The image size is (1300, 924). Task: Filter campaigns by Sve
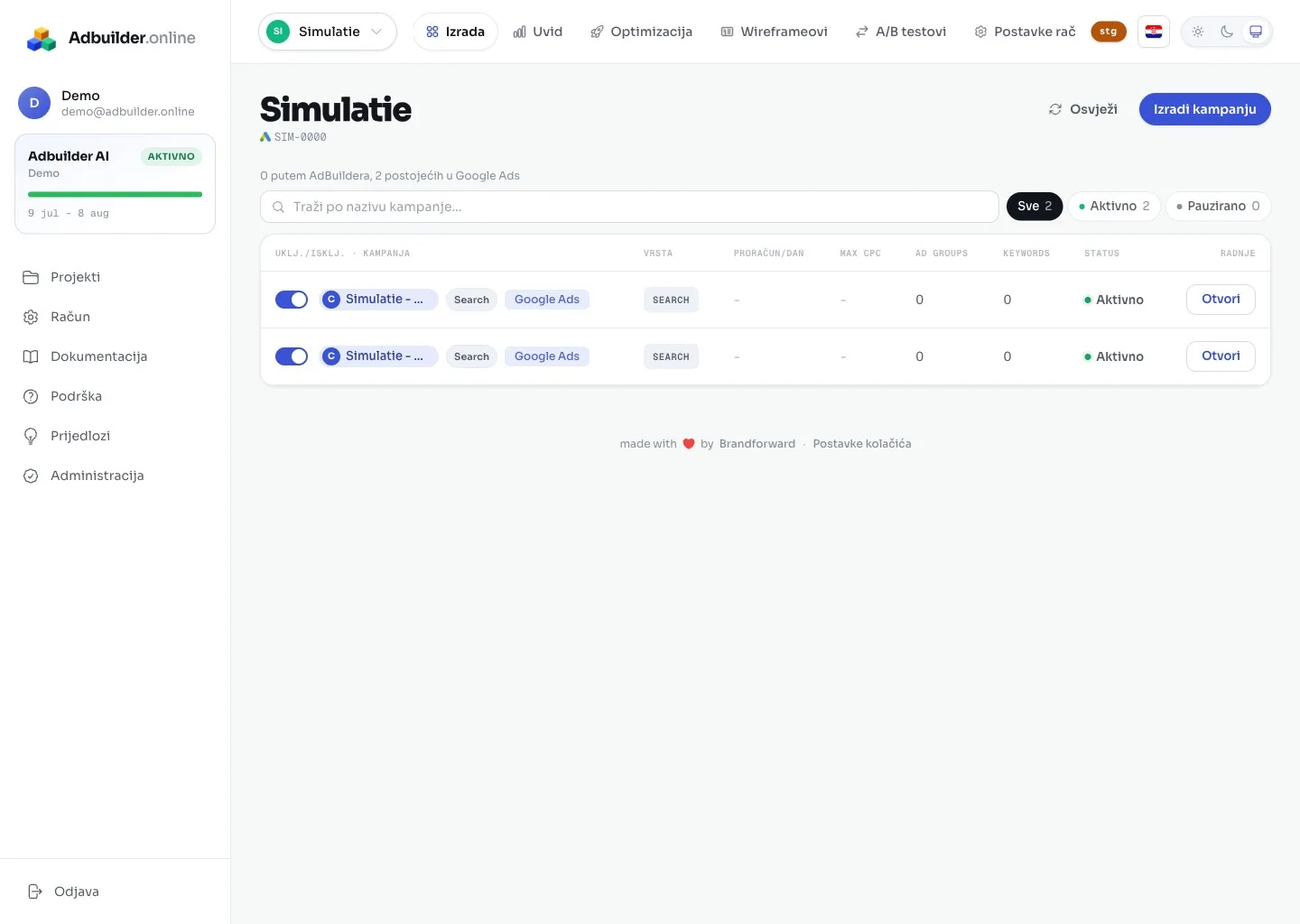pos(1035,207)
